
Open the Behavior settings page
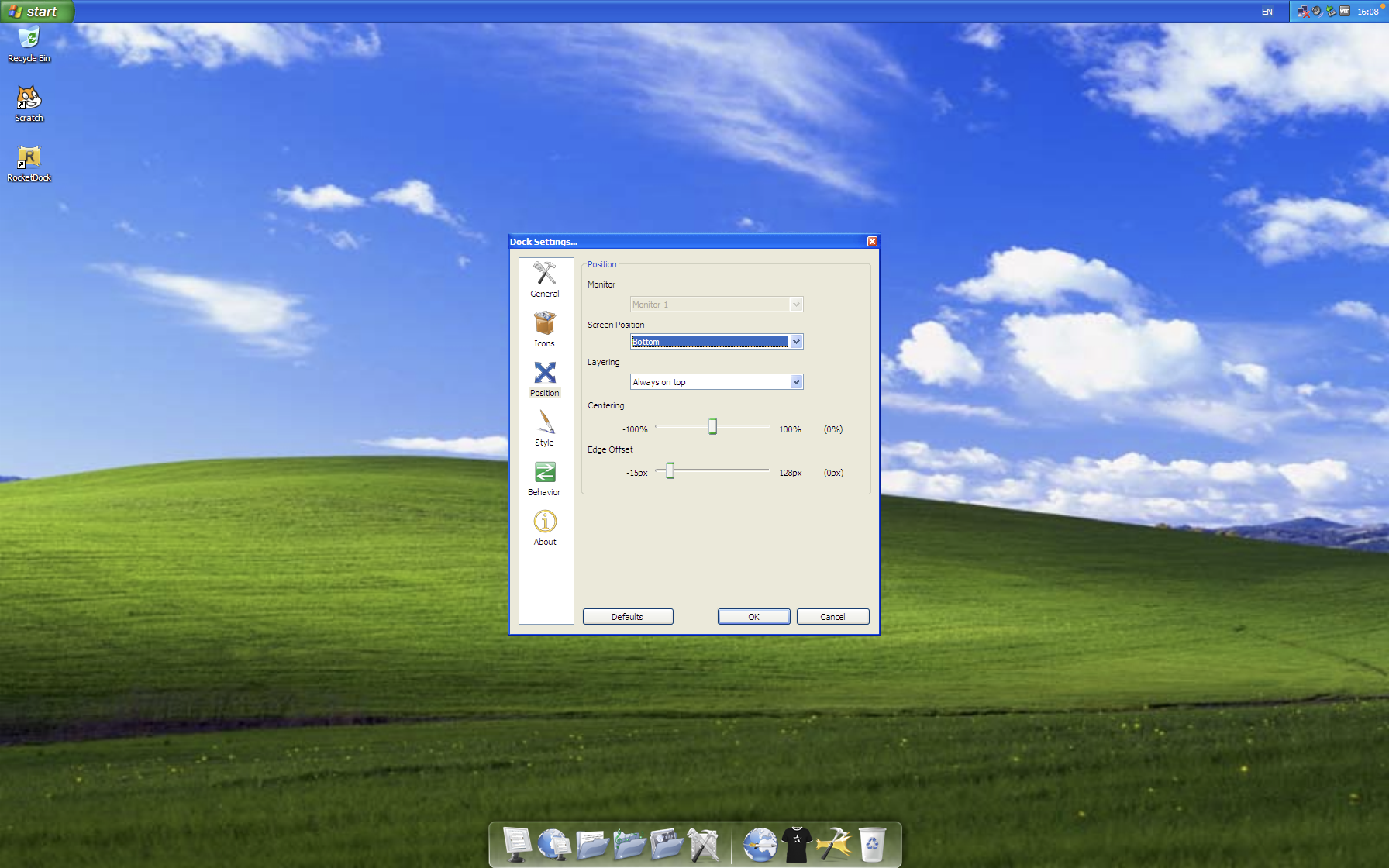pos(544,478)
